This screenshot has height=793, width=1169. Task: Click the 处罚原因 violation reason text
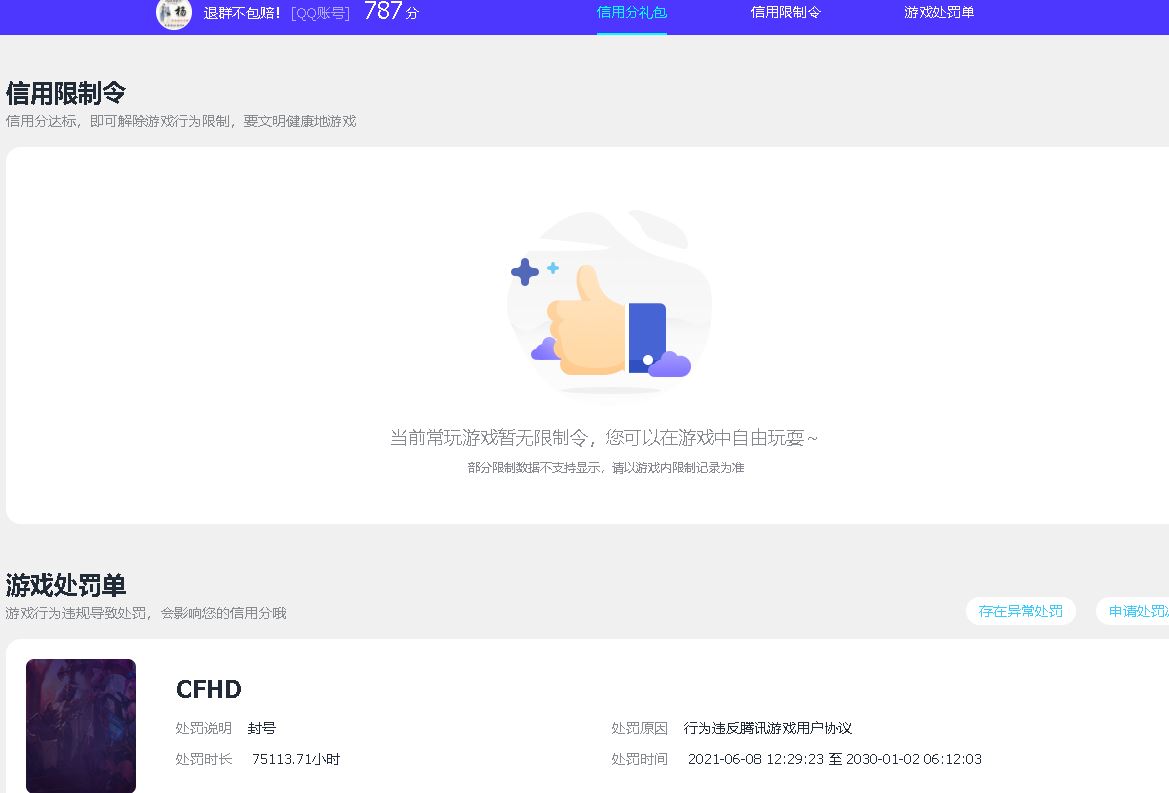770,728
